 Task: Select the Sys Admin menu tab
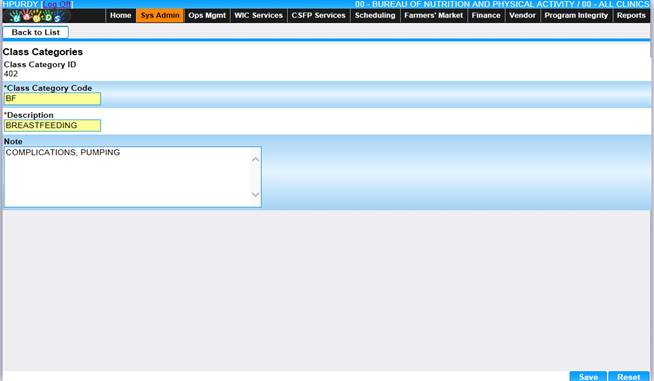(x=160, y=15)
